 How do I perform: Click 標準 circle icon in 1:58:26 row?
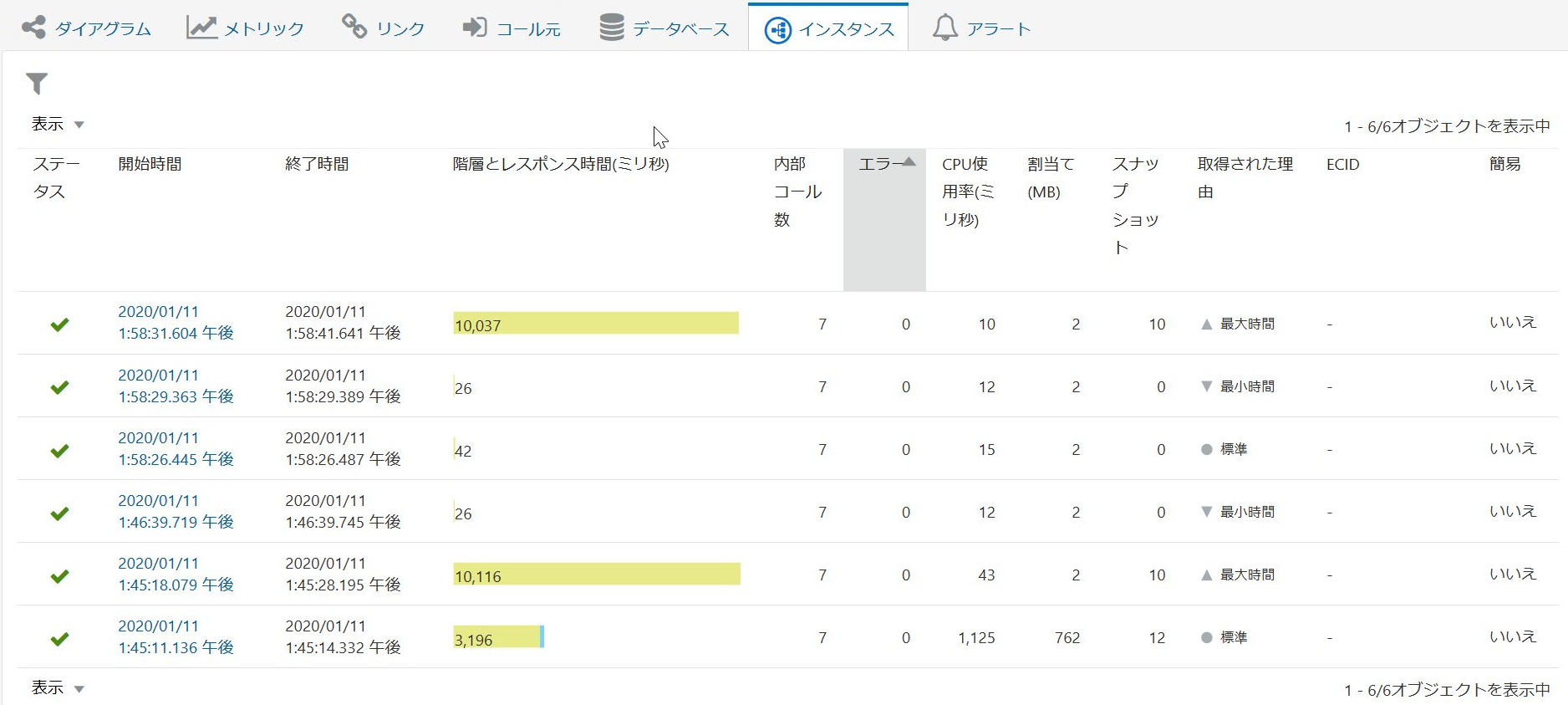click(x=1206, y=449)
